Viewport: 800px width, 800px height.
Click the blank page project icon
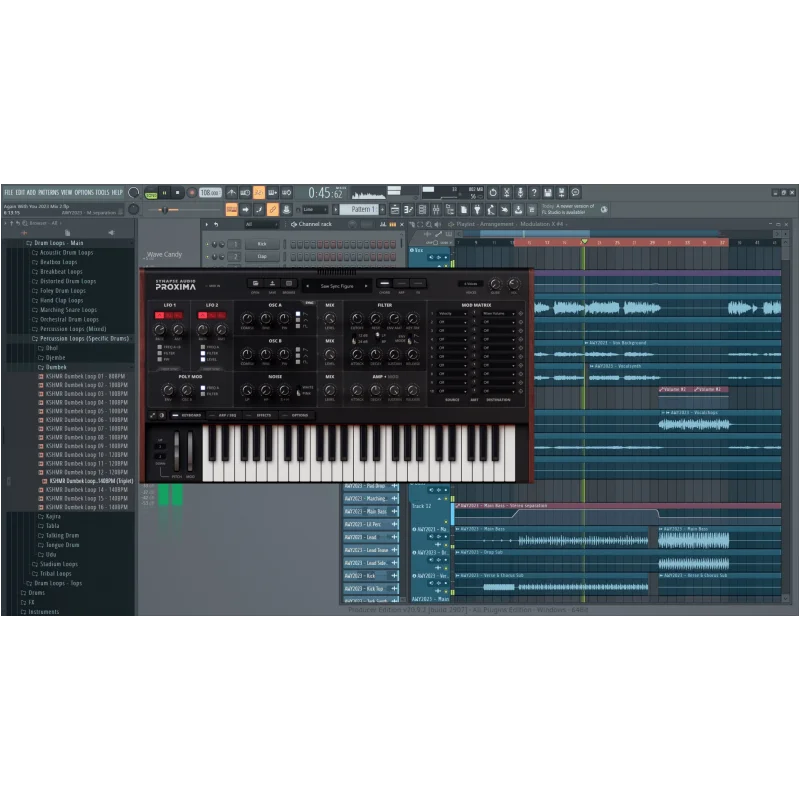click(464, 209)
